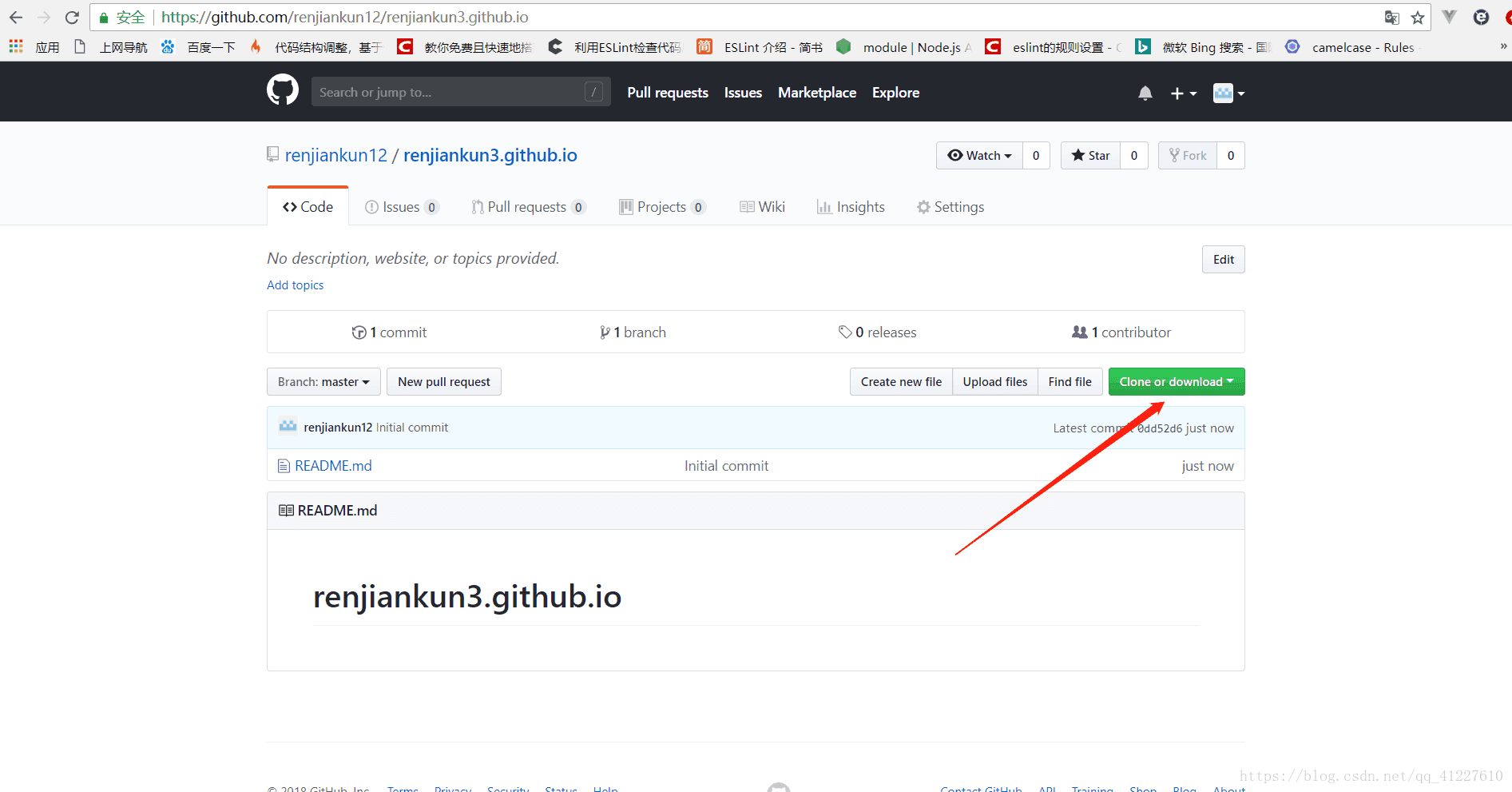Open the repository Settings tab
The width and height of the screenshot is (1512, 792).
(950, 207)
